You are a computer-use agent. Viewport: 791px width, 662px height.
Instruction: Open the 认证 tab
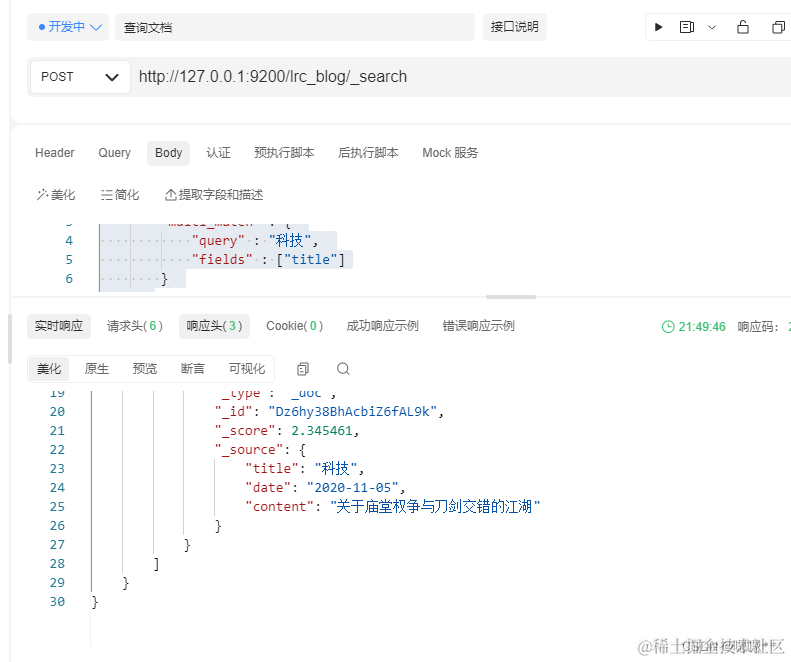(218, 153)
